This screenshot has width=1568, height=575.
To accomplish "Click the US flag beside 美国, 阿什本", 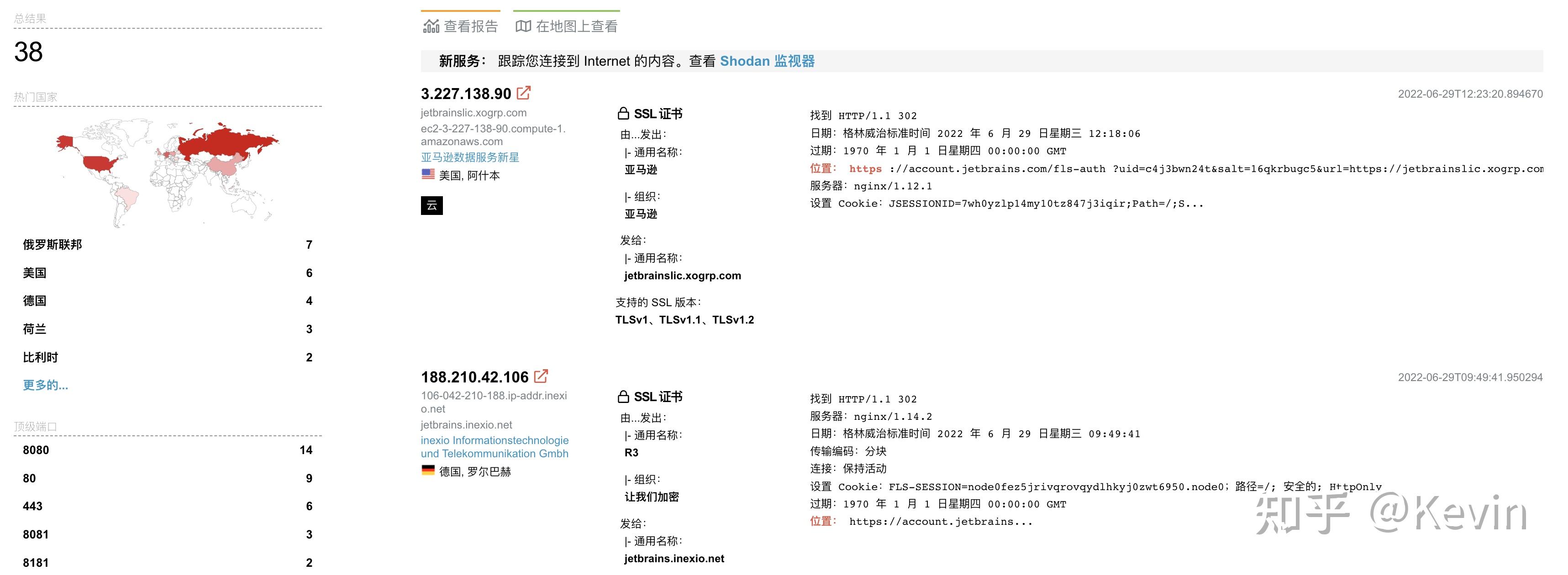I will click(428, 174).
